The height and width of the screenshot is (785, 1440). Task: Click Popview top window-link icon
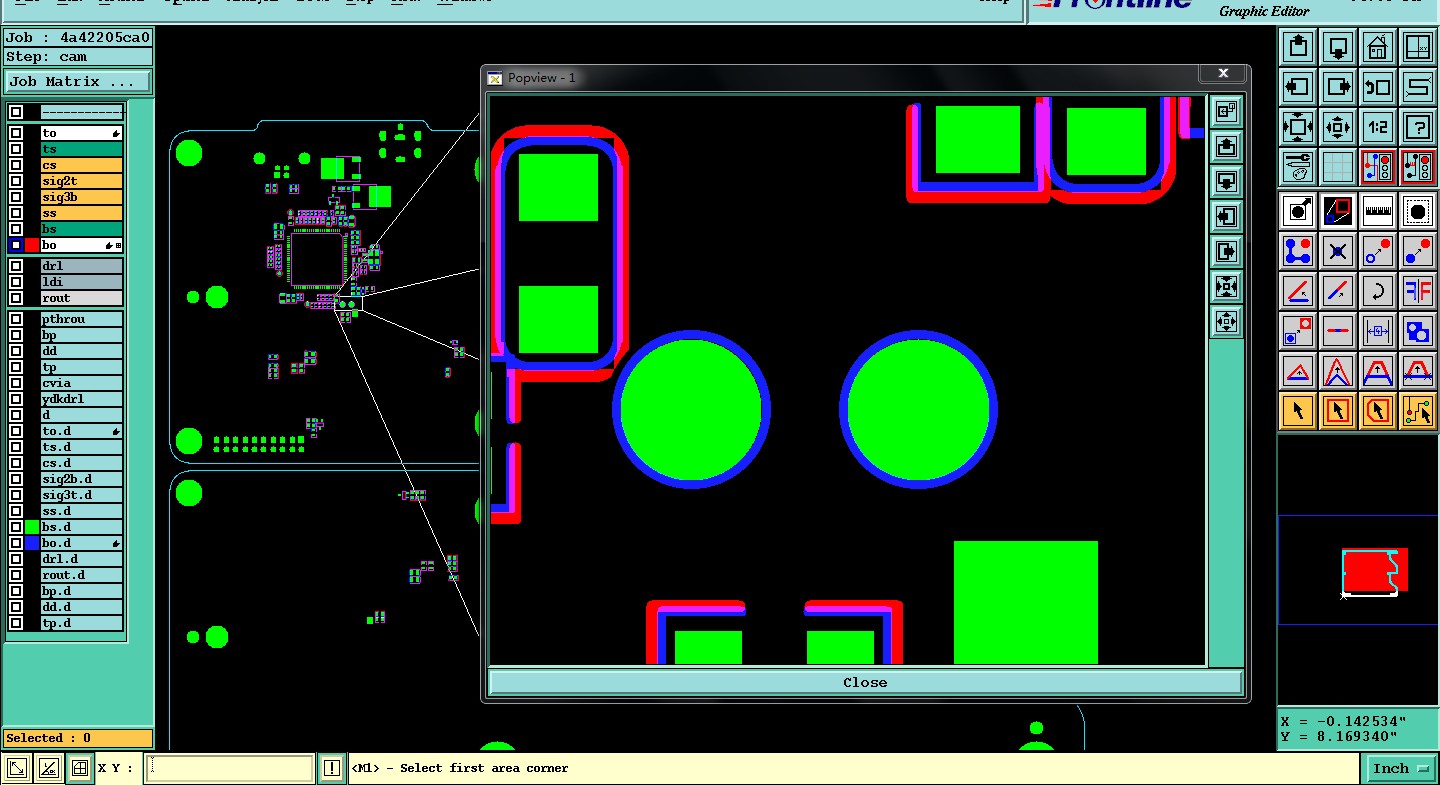pos(1226,112)
